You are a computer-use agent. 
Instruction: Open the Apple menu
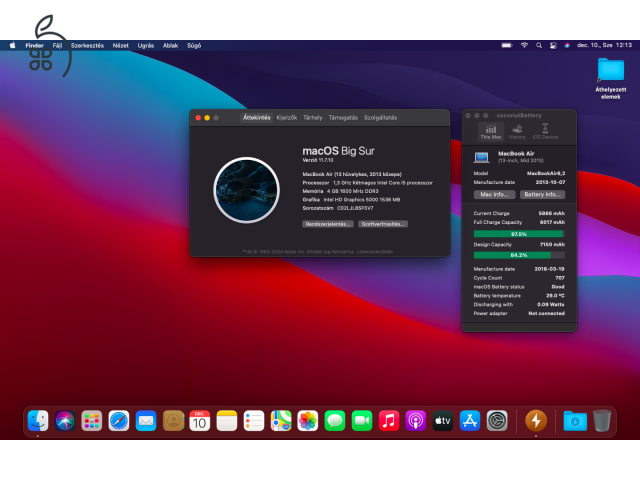[x=13, y=45]
